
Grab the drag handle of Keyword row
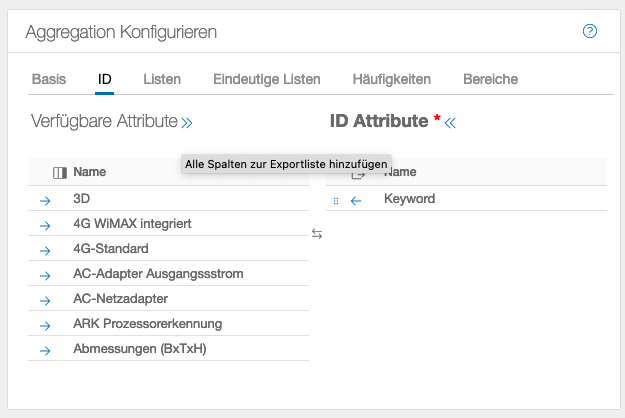click(335, 200)
